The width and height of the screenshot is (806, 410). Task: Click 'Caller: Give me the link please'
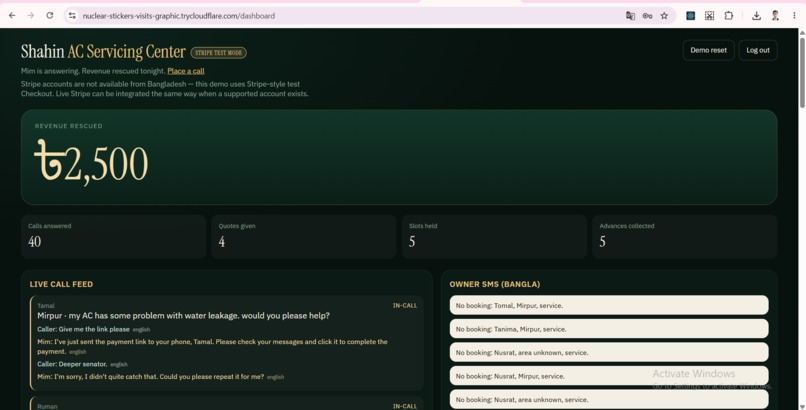click(83, 329)
